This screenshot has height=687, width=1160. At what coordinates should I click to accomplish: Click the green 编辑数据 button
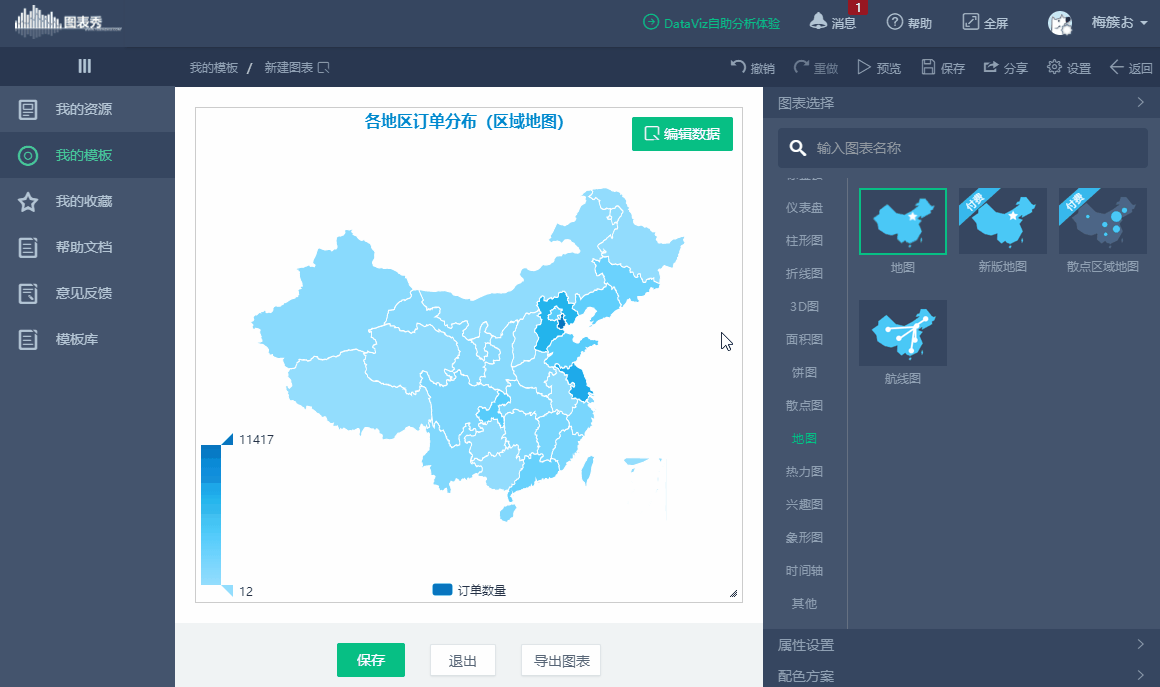point(682,134)
